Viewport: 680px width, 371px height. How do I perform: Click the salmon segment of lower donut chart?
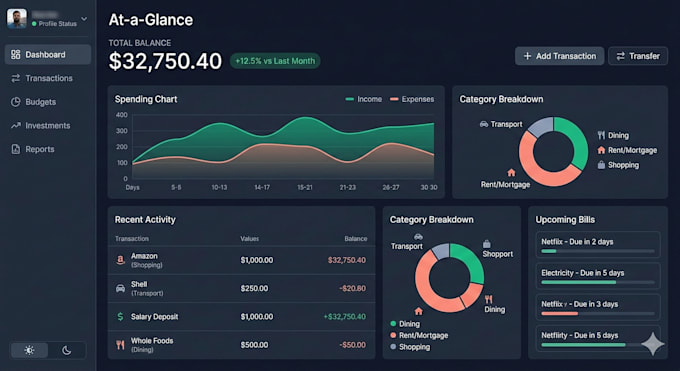click(423, 282)
